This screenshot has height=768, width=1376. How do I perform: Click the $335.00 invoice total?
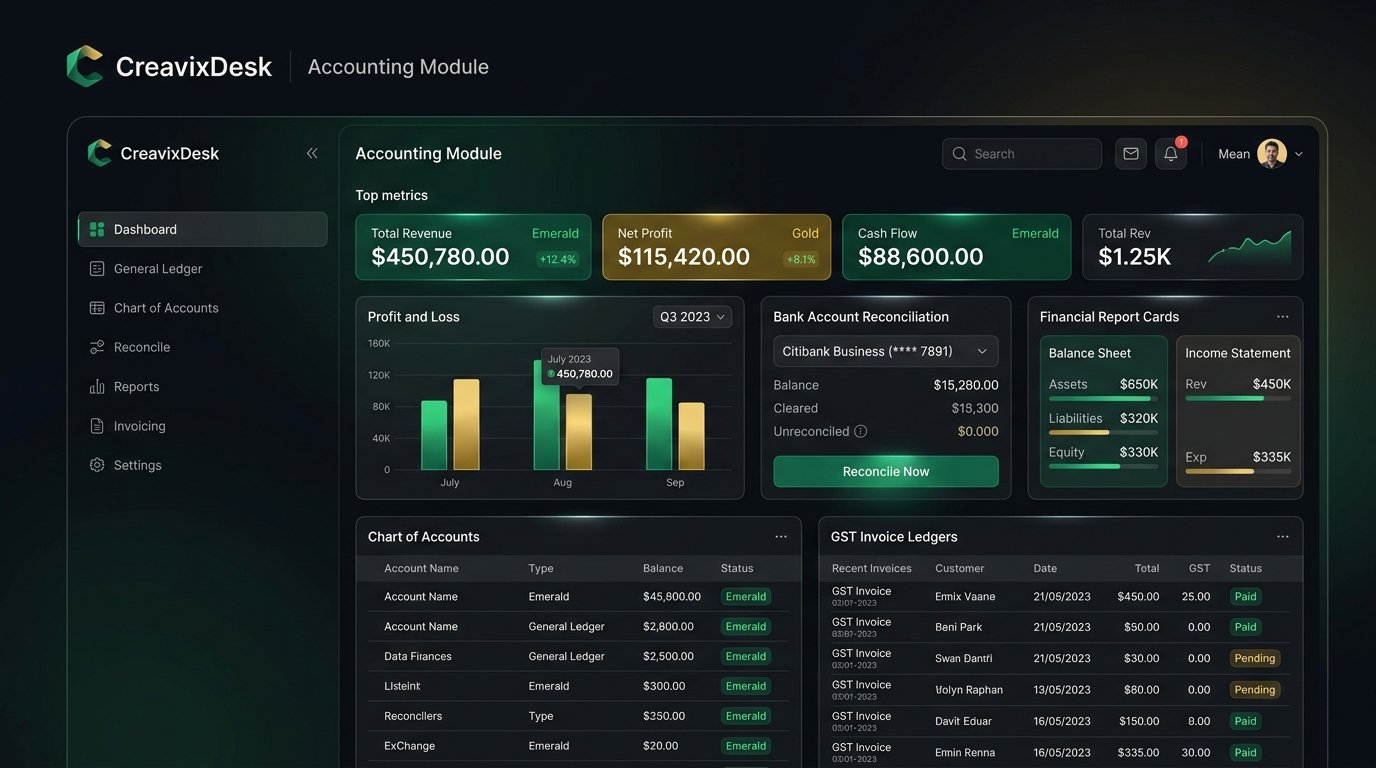1139,752
